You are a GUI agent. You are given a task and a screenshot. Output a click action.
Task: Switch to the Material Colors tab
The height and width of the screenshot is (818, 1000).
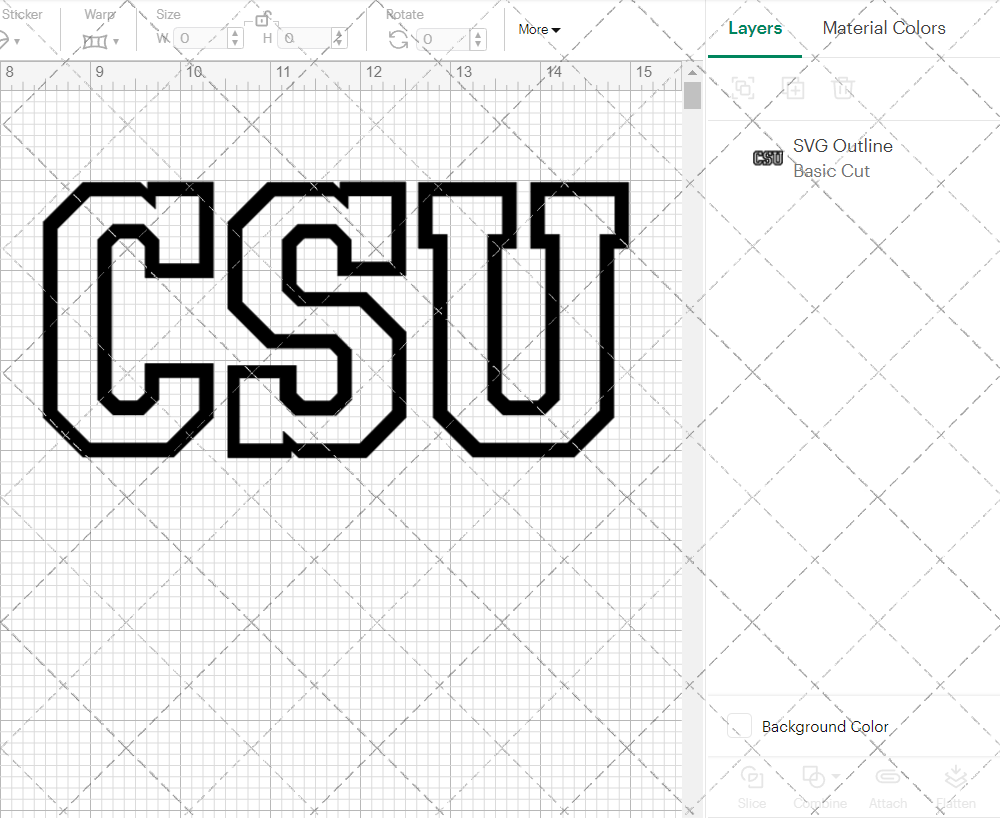884,28
